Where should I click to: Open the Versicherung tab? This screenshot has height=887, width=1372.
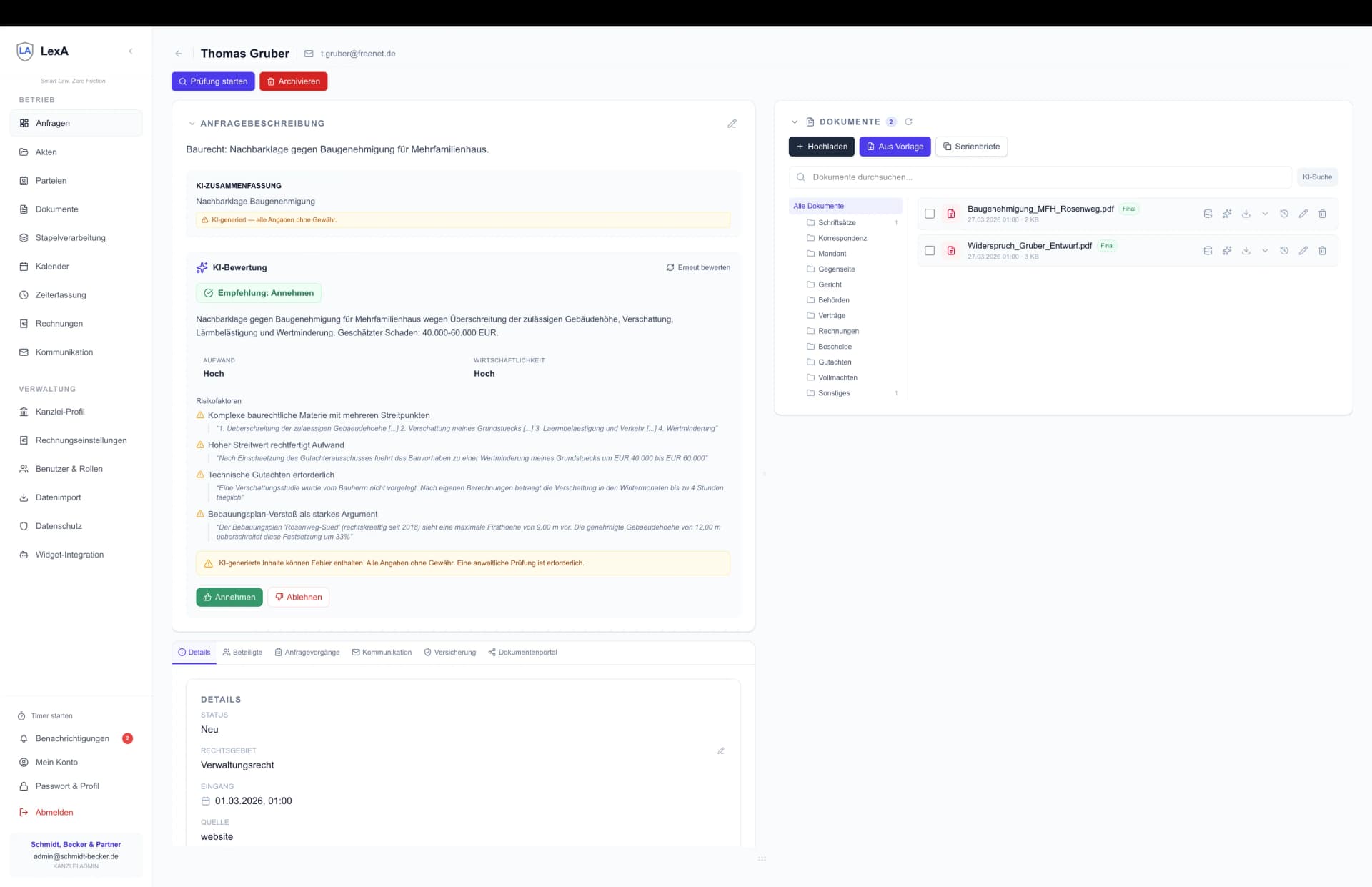point(449,653)
